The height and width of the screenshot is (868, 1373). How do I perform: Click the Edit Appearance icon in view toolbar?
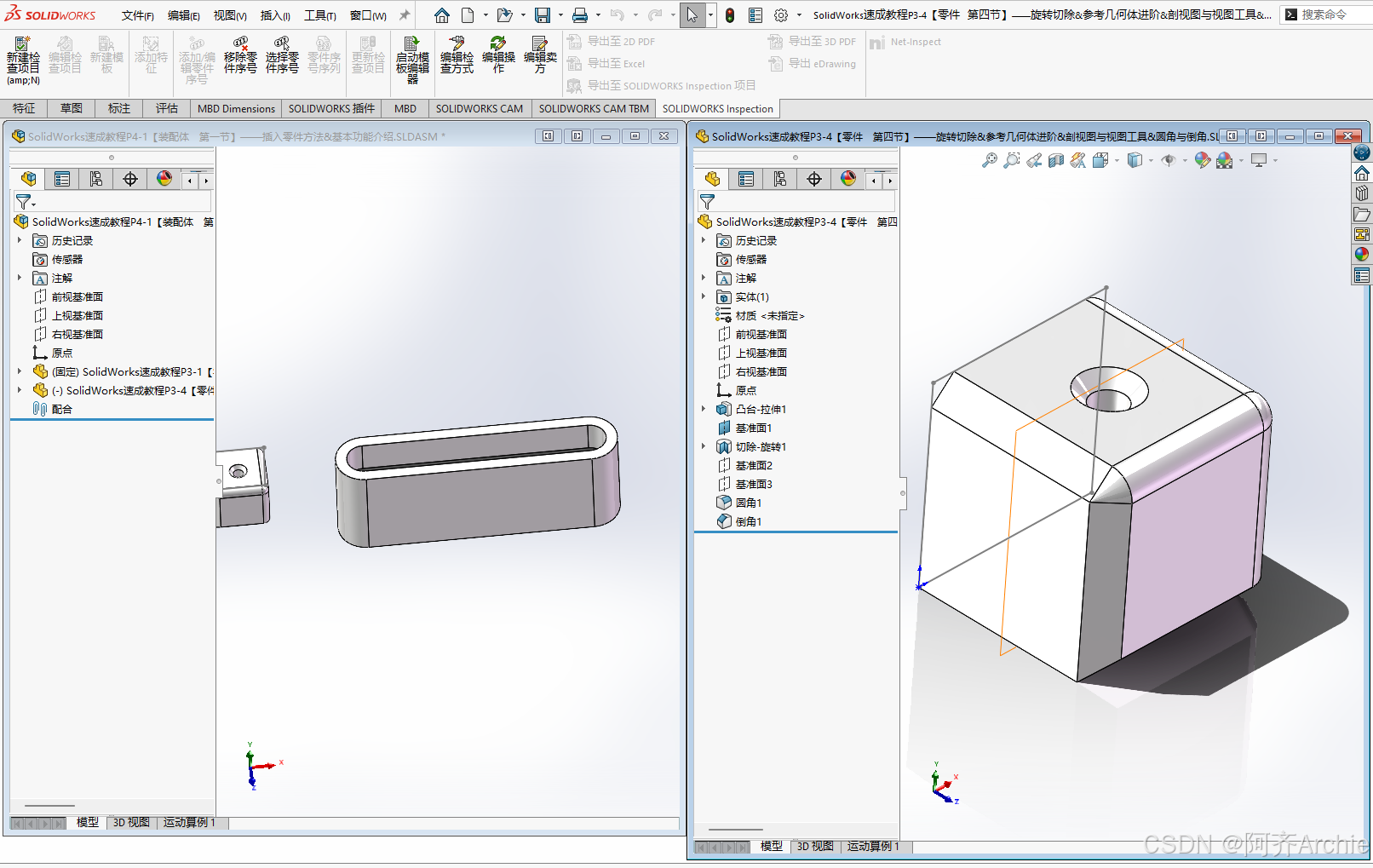(x=1202, y=160)
